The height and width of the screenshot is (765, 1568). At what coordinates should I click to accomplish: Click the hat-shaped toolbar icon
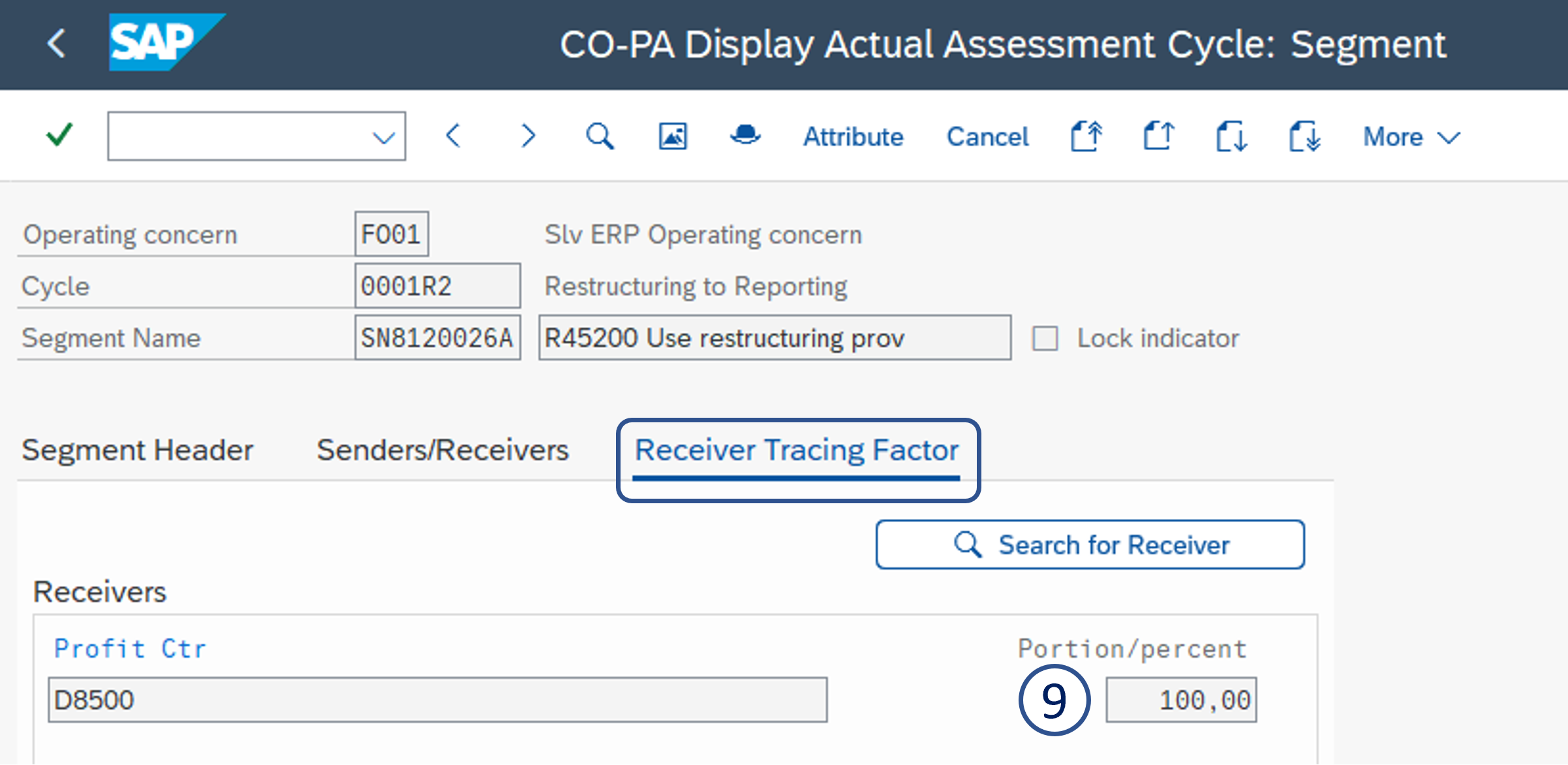(x=745, y=135)
